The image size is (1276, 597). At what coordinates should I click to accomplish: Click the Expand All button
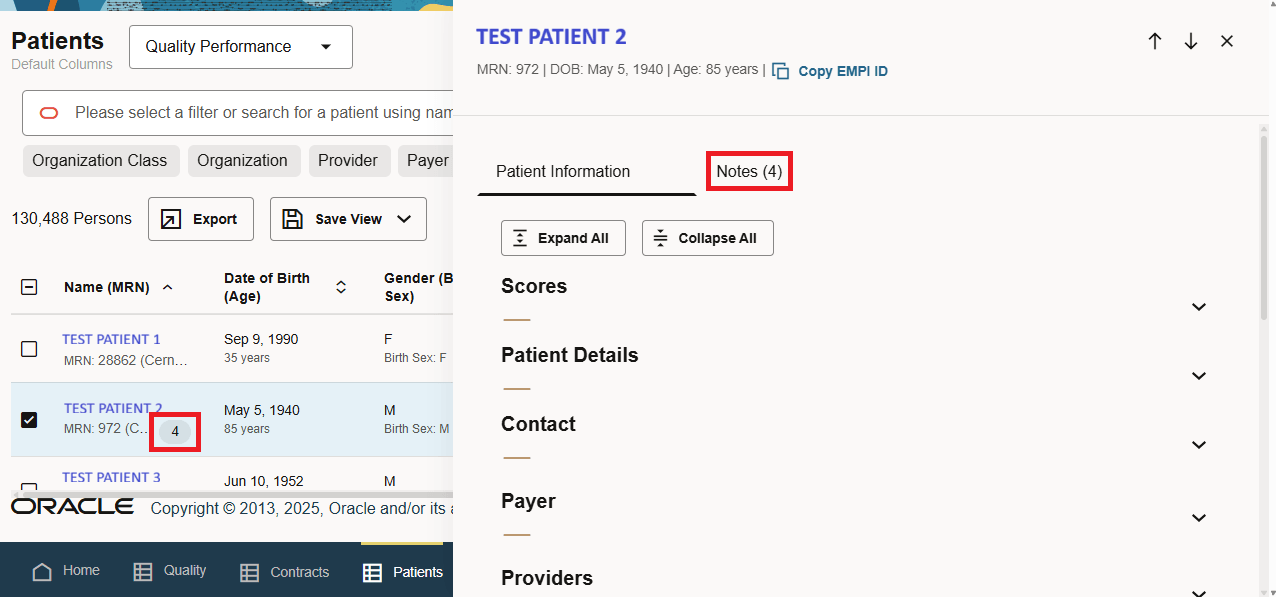pyautogui.click(x=563, y=238)
